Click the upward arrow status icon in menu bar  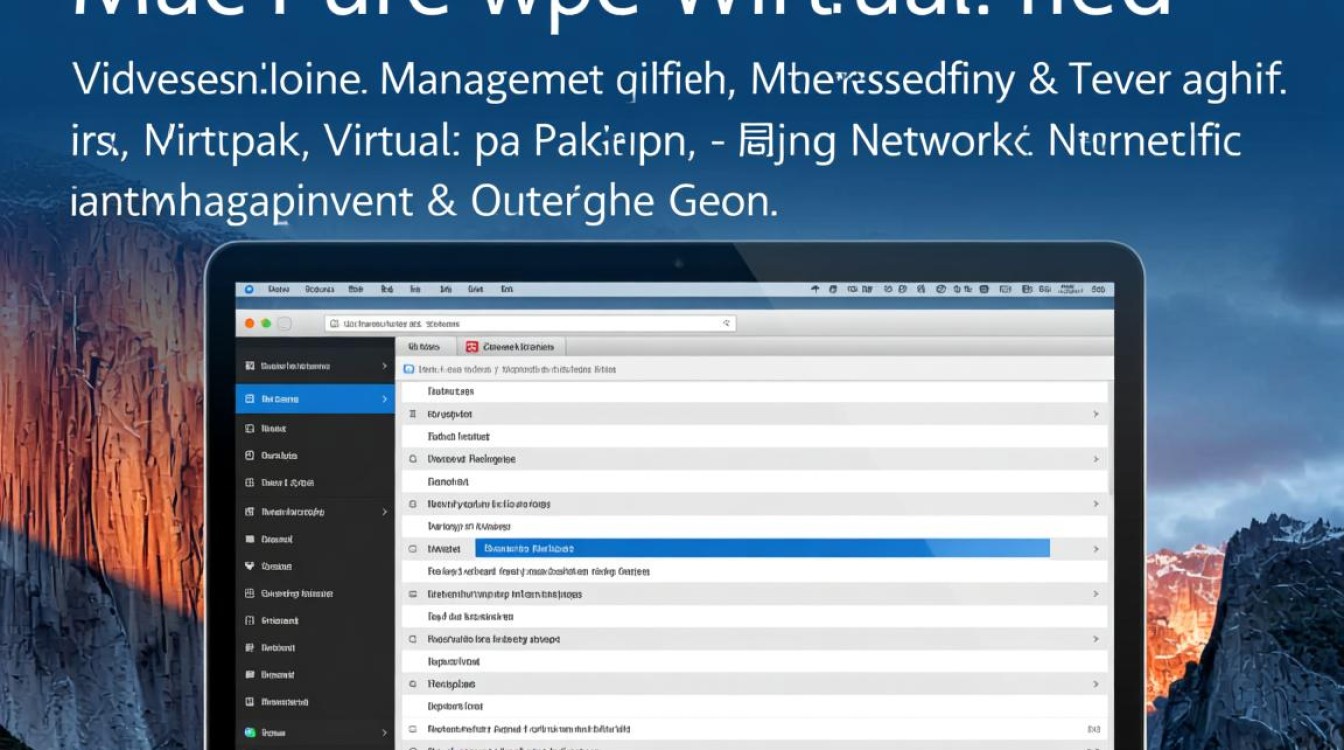pyautogui.click(x=815, y=289)
